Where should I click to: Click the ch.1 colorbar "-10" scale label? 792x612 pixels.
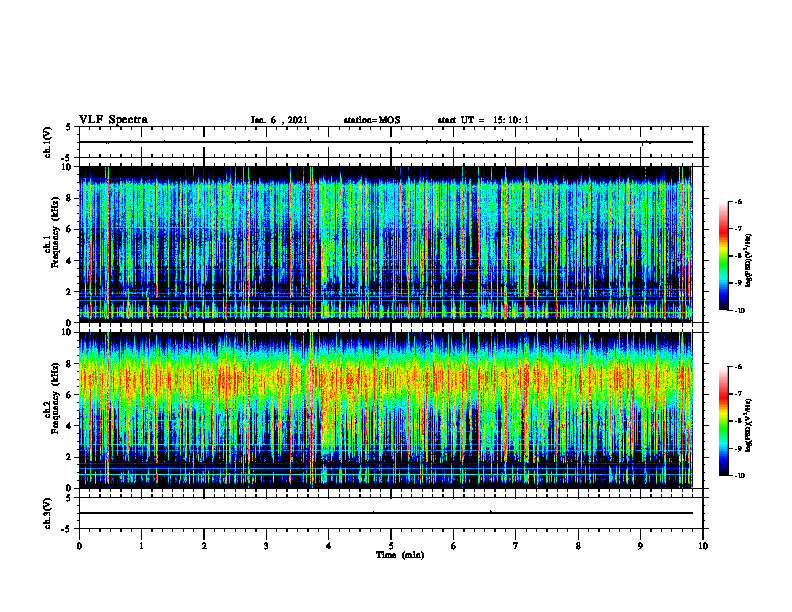click(739, 311)
